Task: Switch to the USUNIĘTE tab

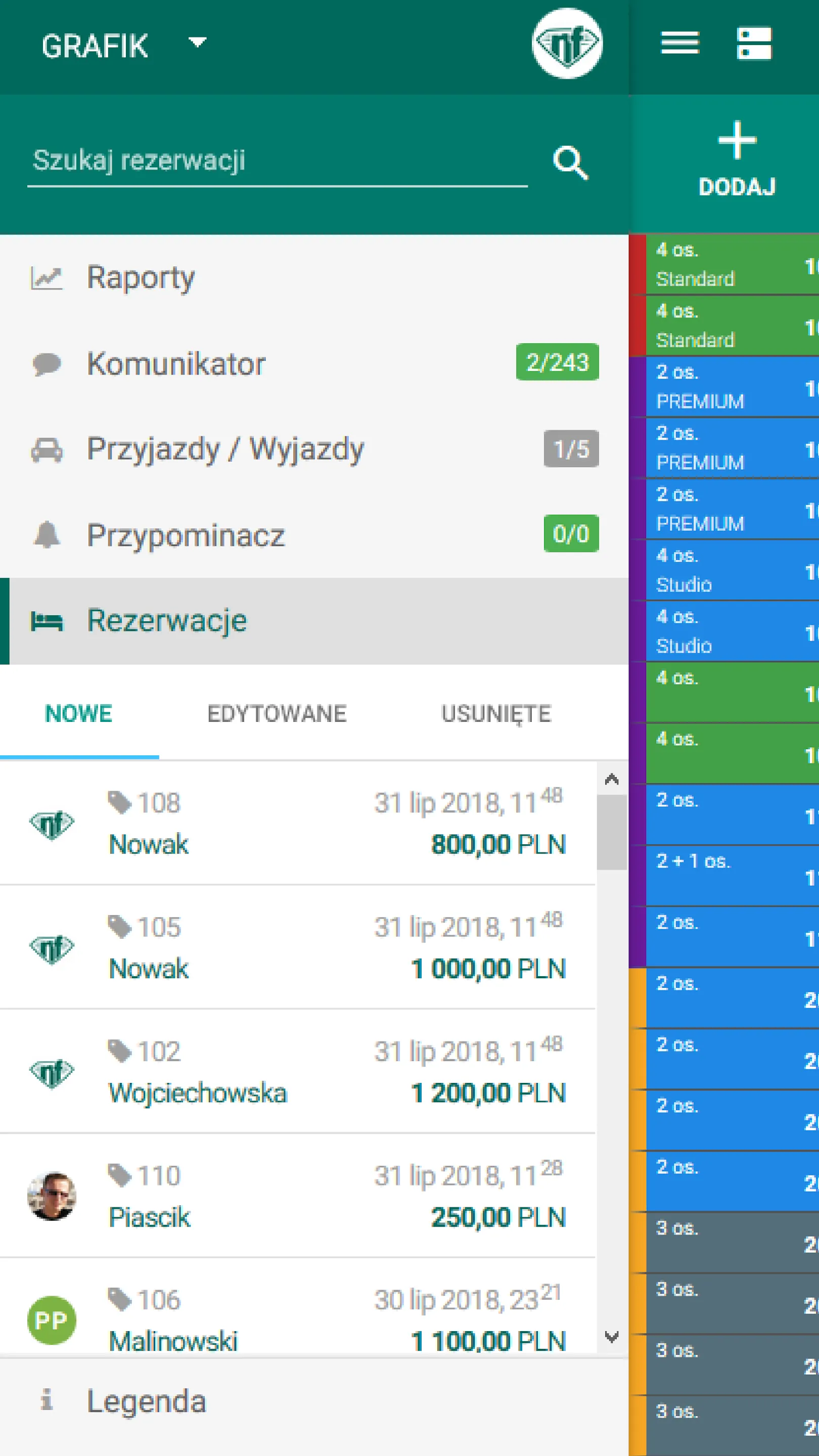Action: point(496,714)
